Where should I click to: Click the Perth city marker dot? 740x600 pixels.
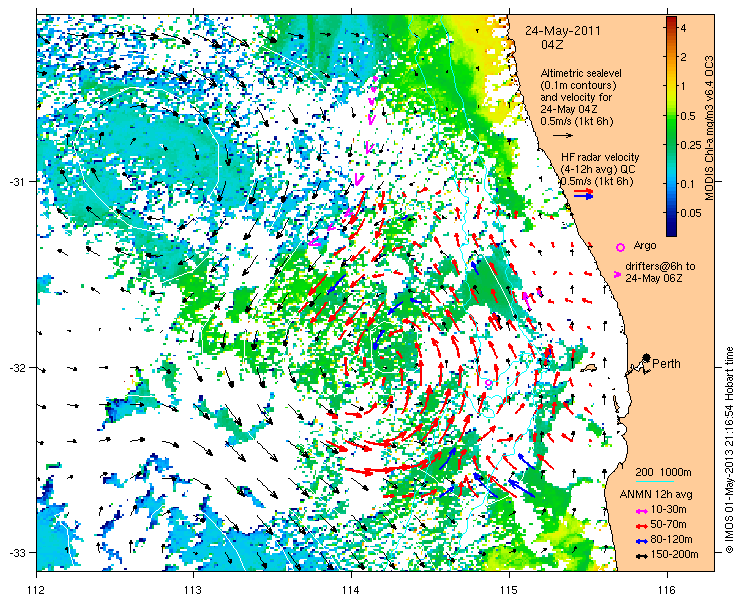646,357
